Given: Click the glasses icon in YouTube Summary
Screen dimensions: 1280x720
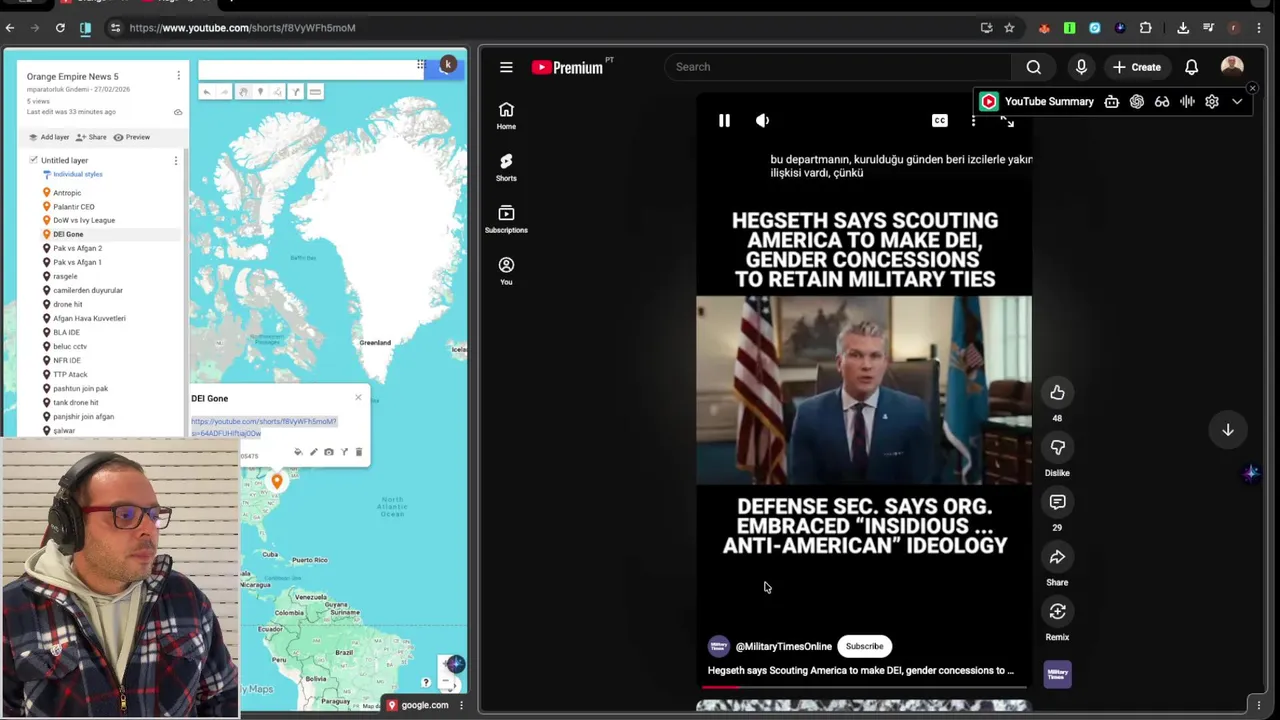Looking at the screenshot, I should pyautogui.click(x=1161, y=101).
